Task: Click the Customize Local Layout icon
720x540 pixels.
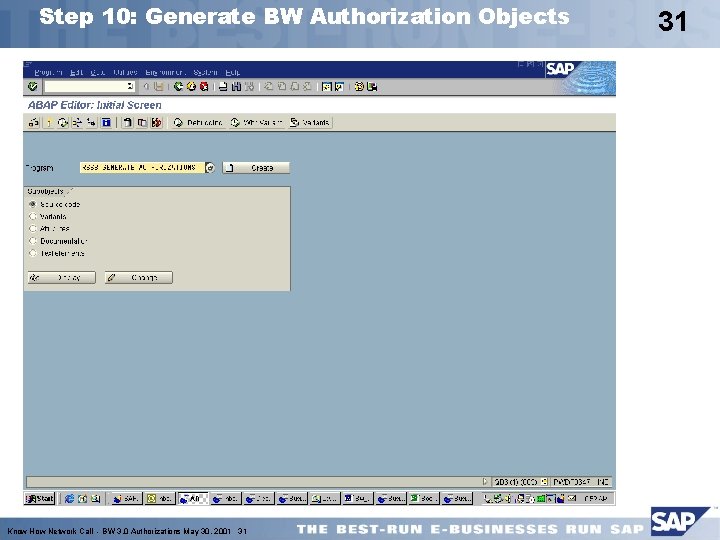Action: pos(372,86)
